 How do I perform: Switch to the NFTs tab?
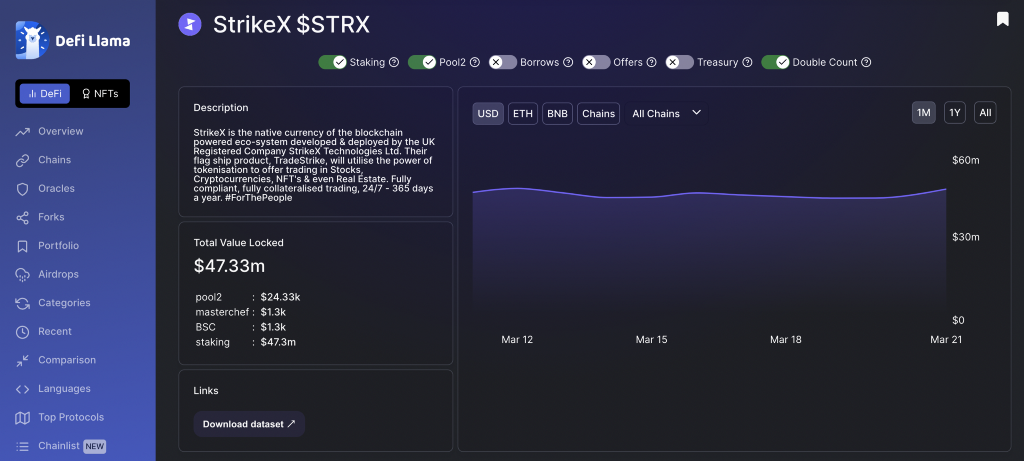pyautogui.click(x=100, y=93)
